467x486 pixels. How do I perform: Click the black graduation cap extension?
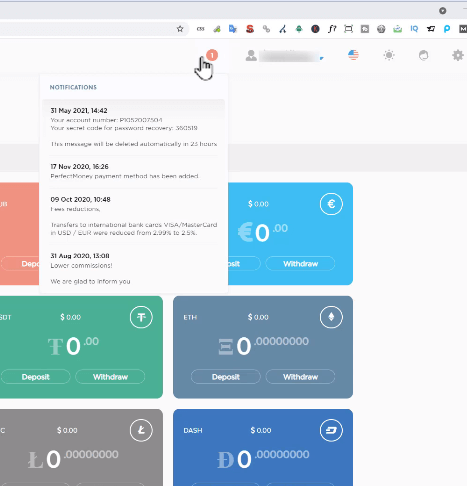click(431, 29)
